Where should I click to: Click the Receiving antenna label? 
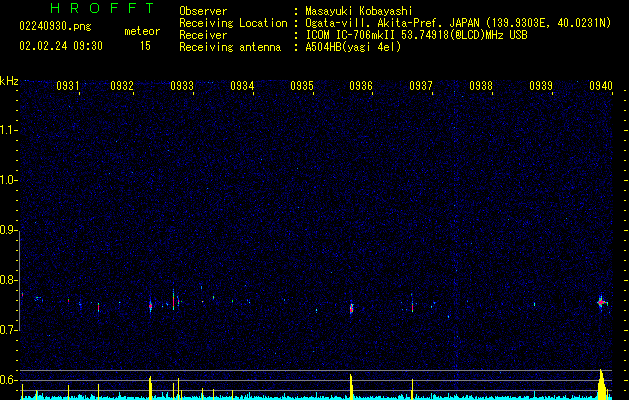pyautogui.click(x=230, y=47)
